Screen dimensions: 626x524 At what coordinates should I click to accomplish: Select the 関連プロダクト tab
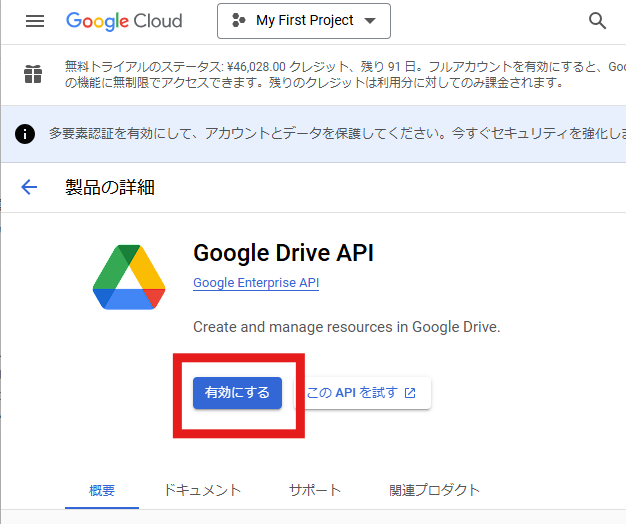coord(434,490)
